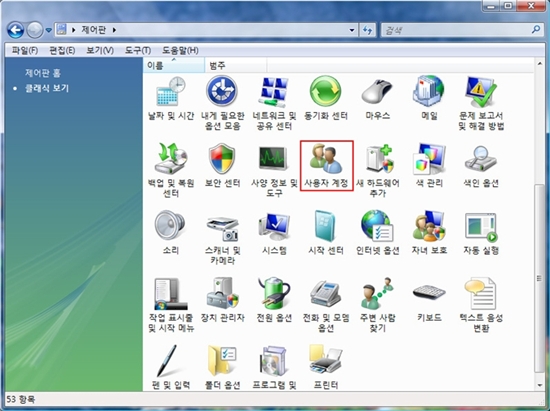Open 날짜 및 시간 (Date and Time)
This screenshot has height=411, width=550.
(x=171, y=99)
